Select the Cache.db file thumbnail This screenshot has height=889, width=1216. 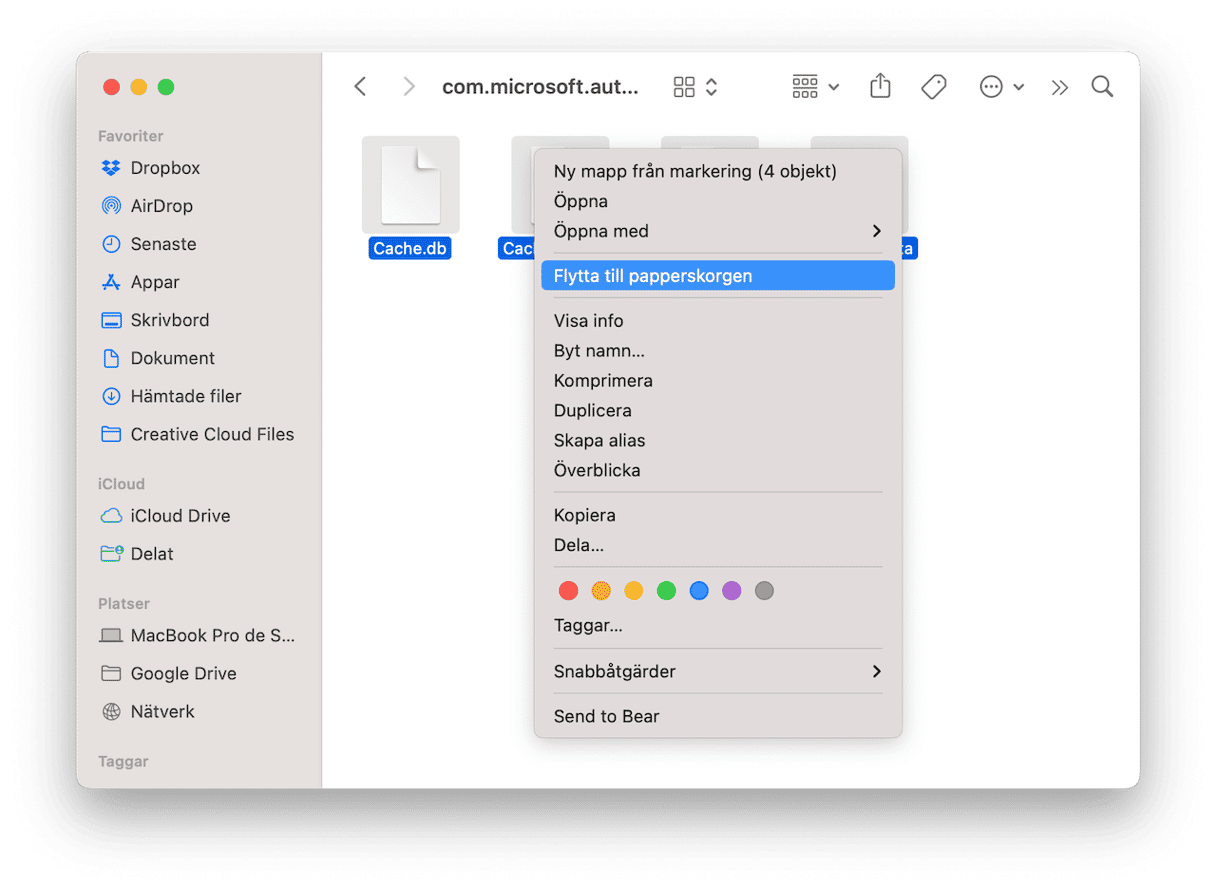click(x=410, y=186)
